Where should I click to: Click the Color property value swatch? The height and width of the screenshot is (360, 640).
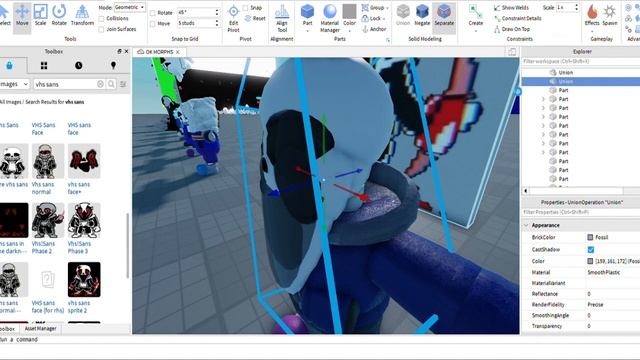pyautogui.click(x=590, y=261)
